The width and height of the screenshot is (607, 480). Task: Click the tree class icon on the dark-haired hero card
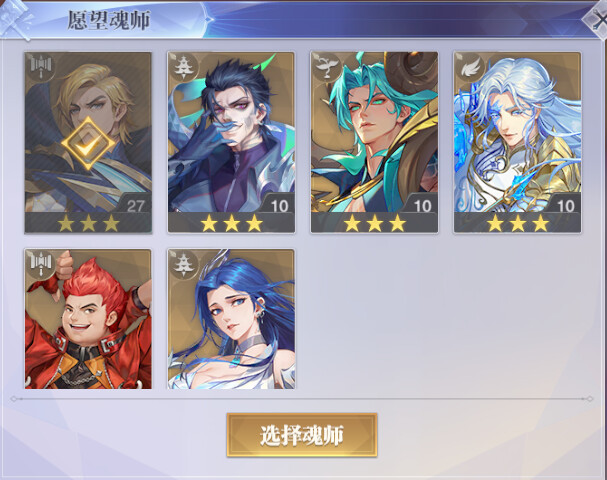click(x=182, y=67)
